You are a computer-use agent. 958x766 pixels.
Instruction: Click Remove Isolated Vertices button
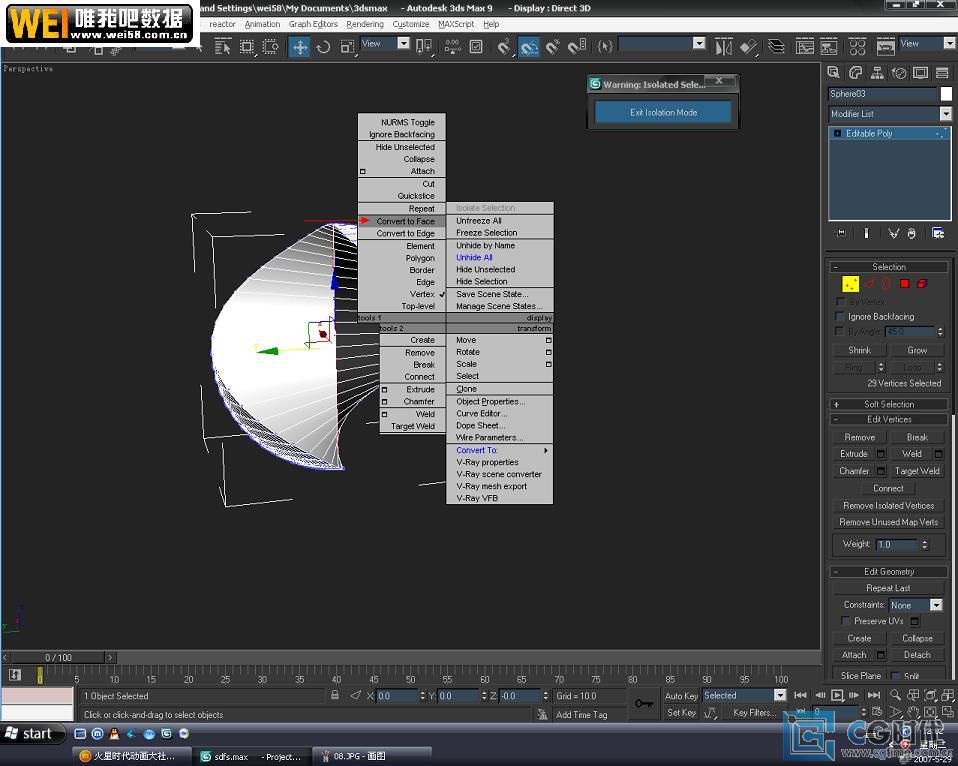pyautogui.click(x=888, y=506)
